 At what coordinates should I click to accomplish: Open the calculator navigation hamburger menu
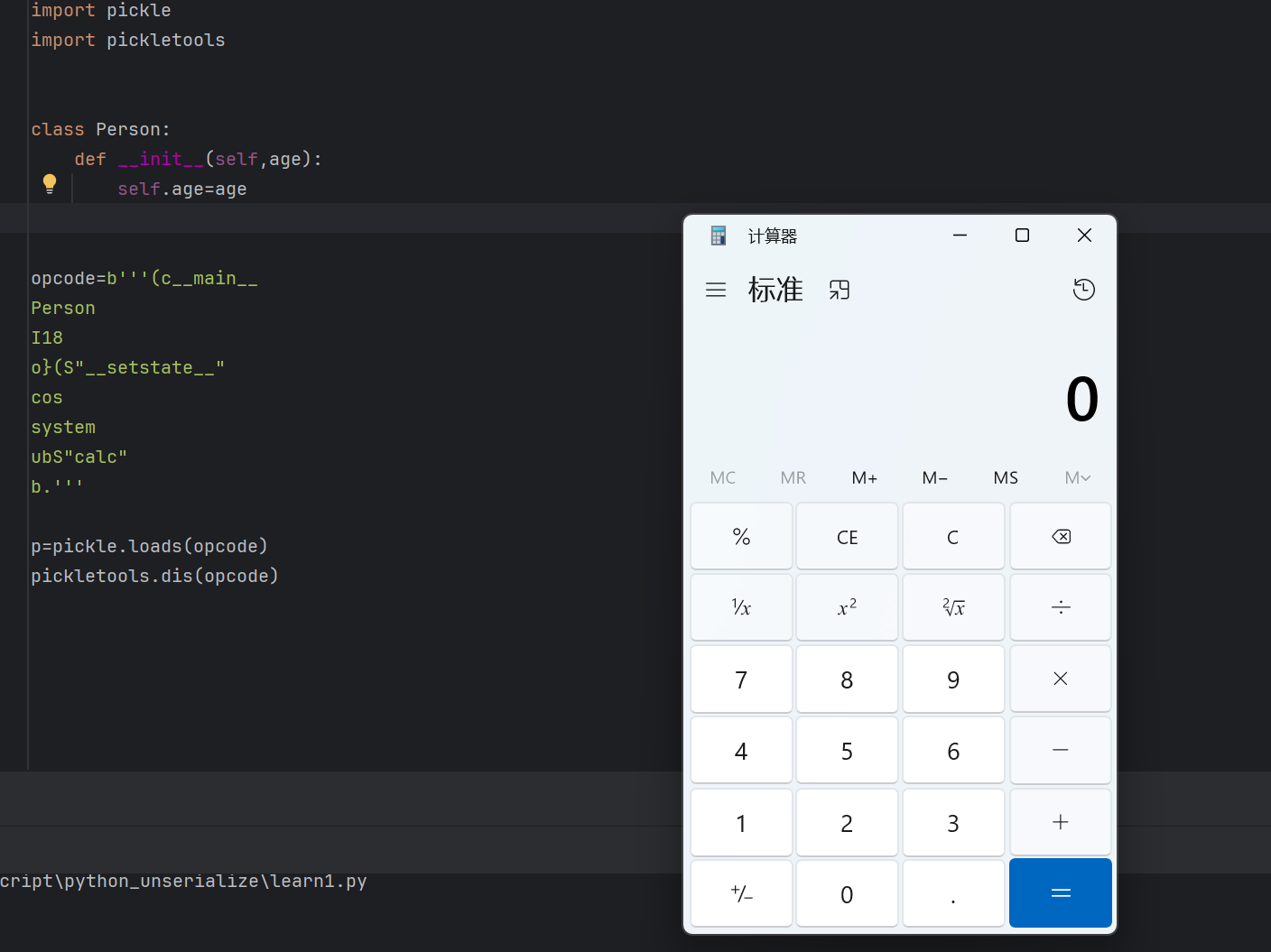point(716,290)
